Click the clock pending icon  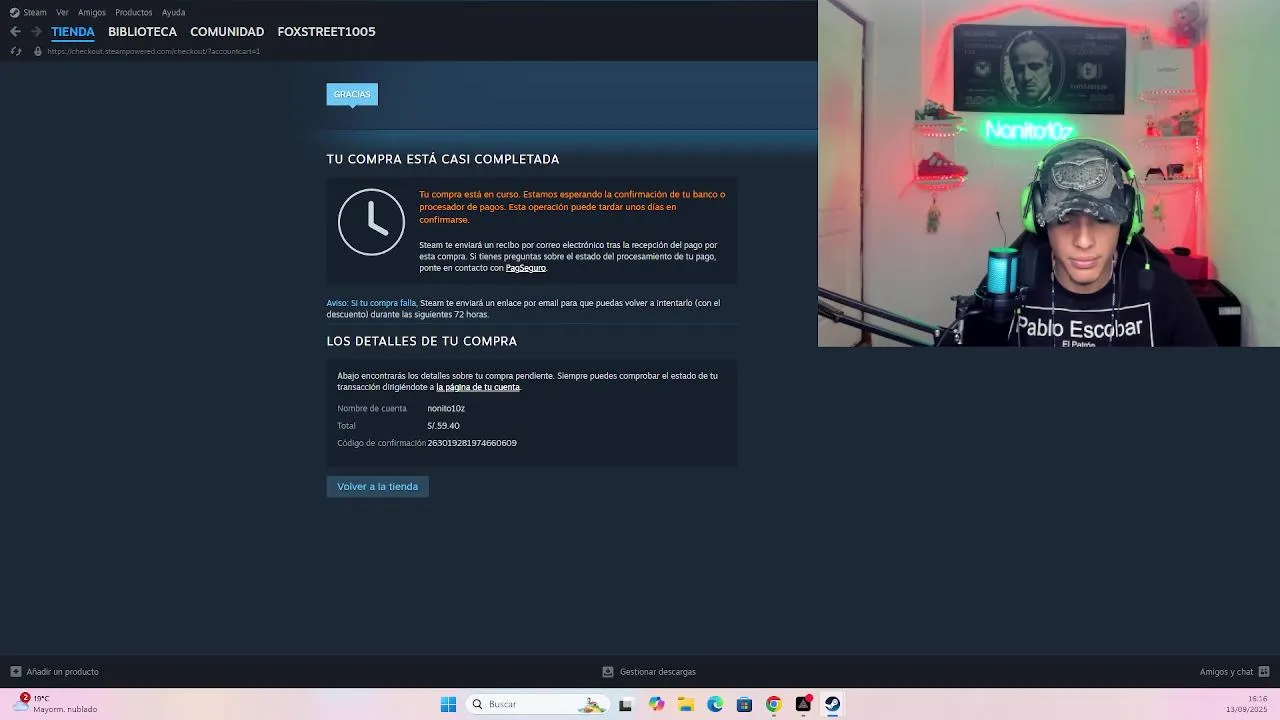click(371, 222)
